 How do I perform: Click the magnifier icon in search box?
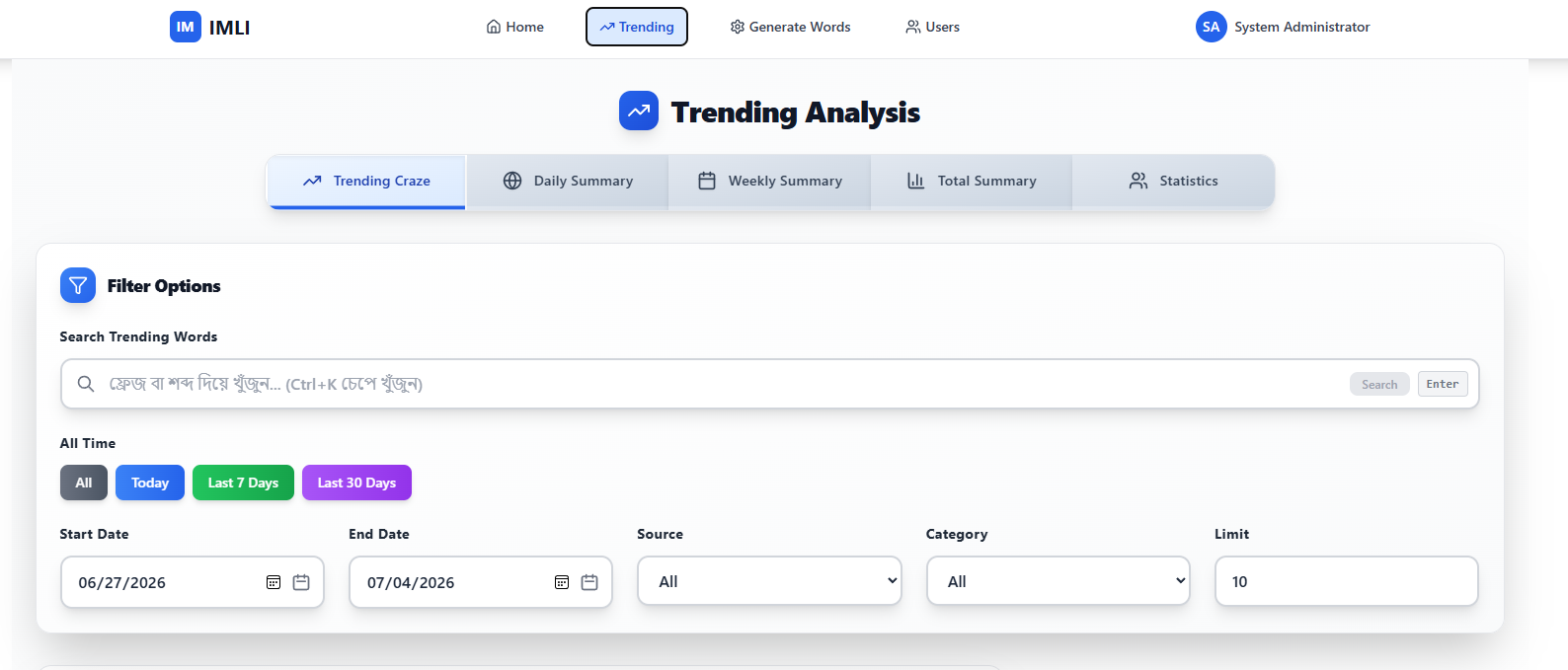[86, 384]
